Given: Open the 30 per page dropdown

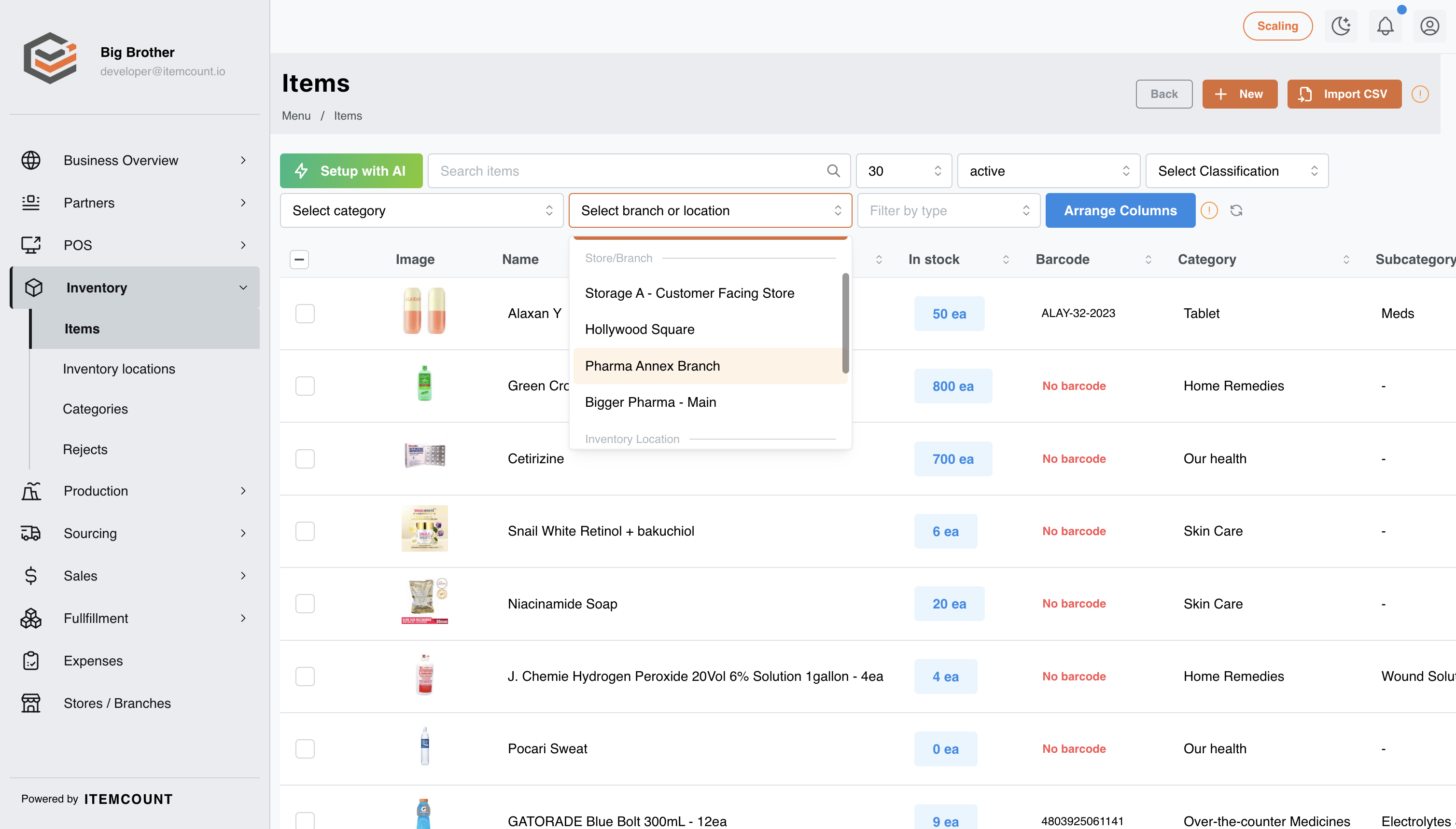Looking at the screenshot, I should point(904,171).
